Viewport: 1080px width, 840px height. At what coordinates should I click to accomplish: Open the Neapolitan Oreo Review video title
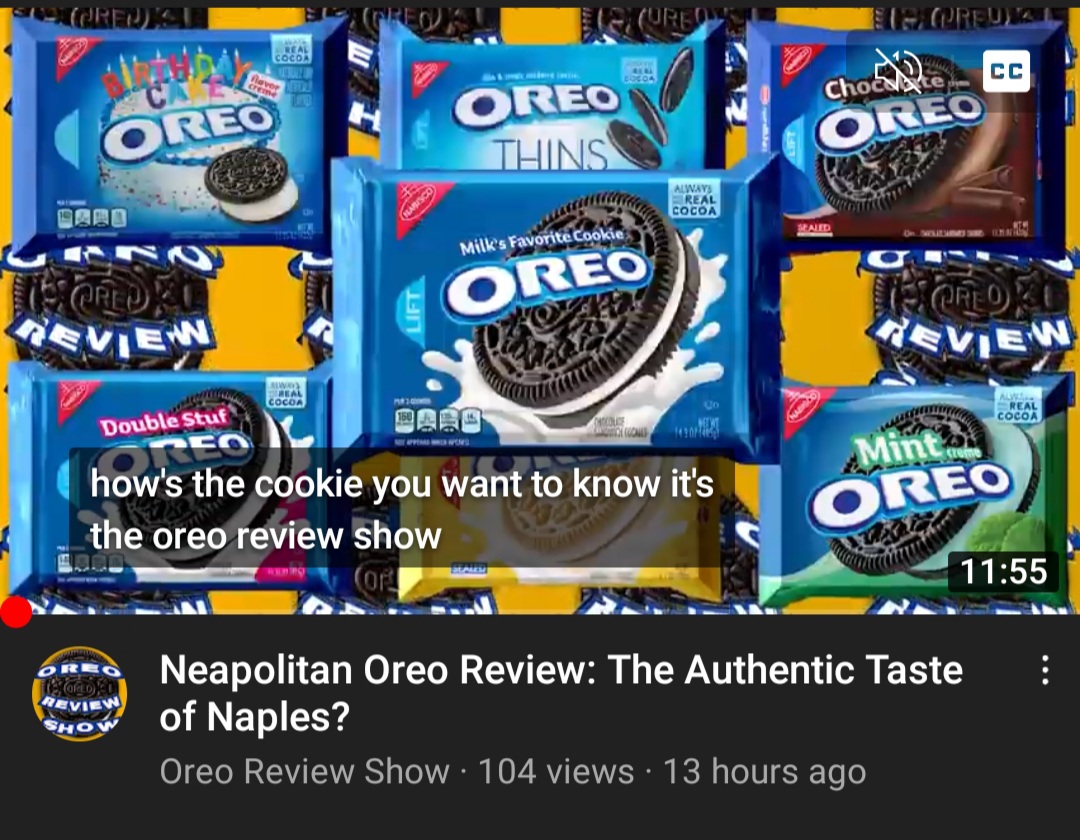click(561, 693)
